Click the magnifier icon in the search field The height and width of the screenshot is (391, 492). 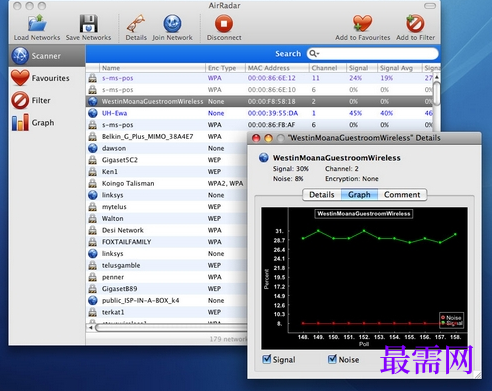pos(313,54)
